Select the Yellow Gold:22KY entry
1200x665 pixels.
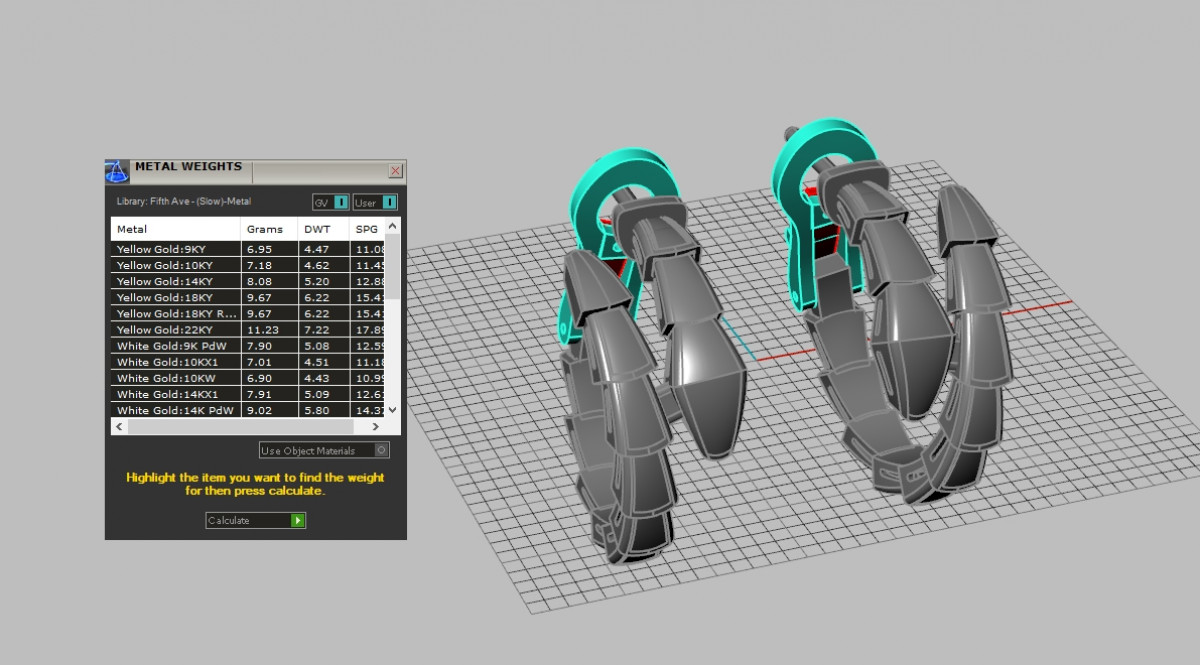(x=175, y=330)
